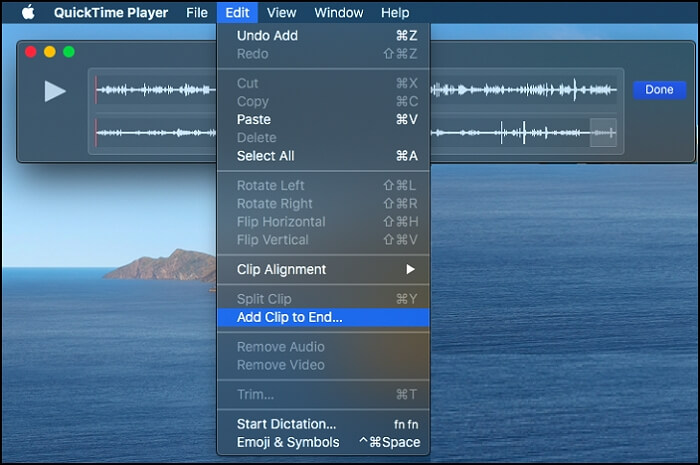The image size is (700, 465).
Task: Close the Edit menu via its title
Action: pos(237,13)
